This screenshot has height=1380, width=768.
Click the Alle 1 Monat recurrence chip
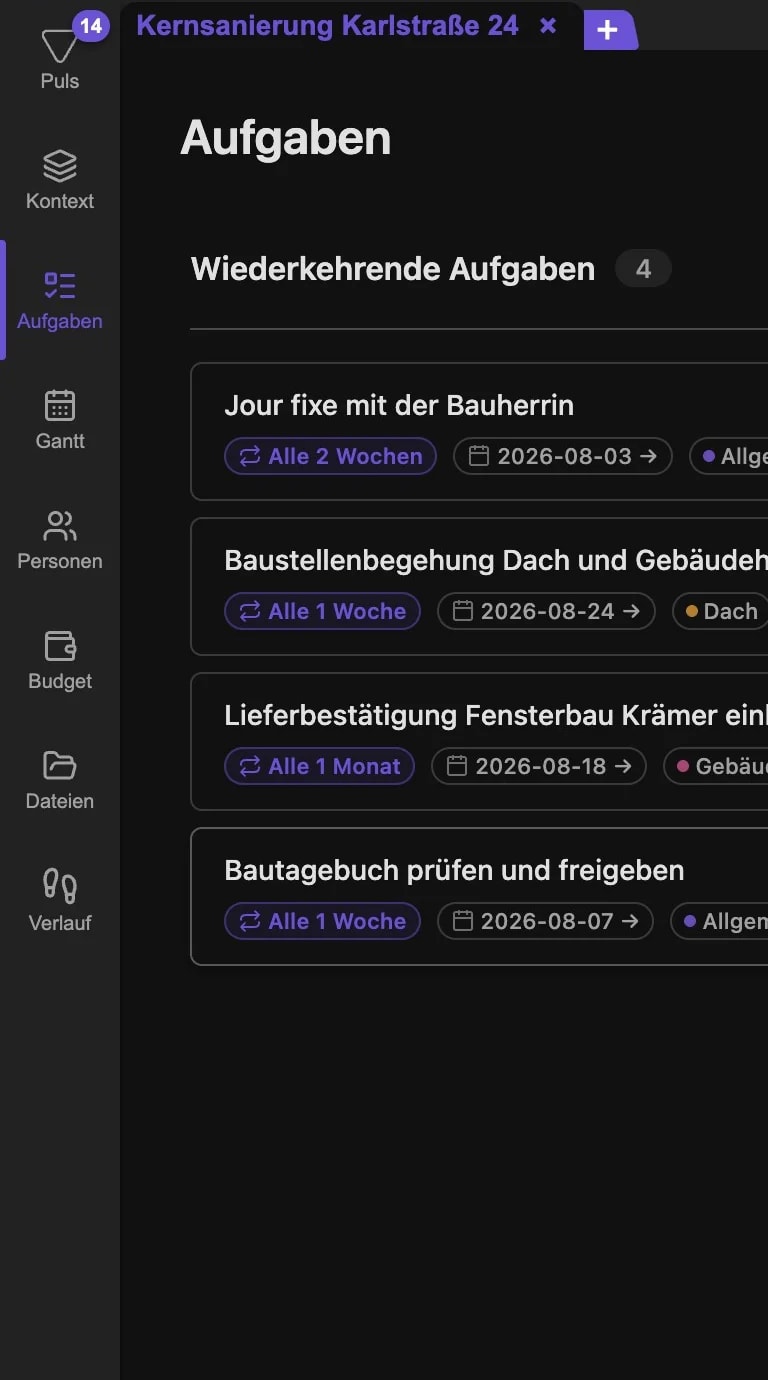319,766
